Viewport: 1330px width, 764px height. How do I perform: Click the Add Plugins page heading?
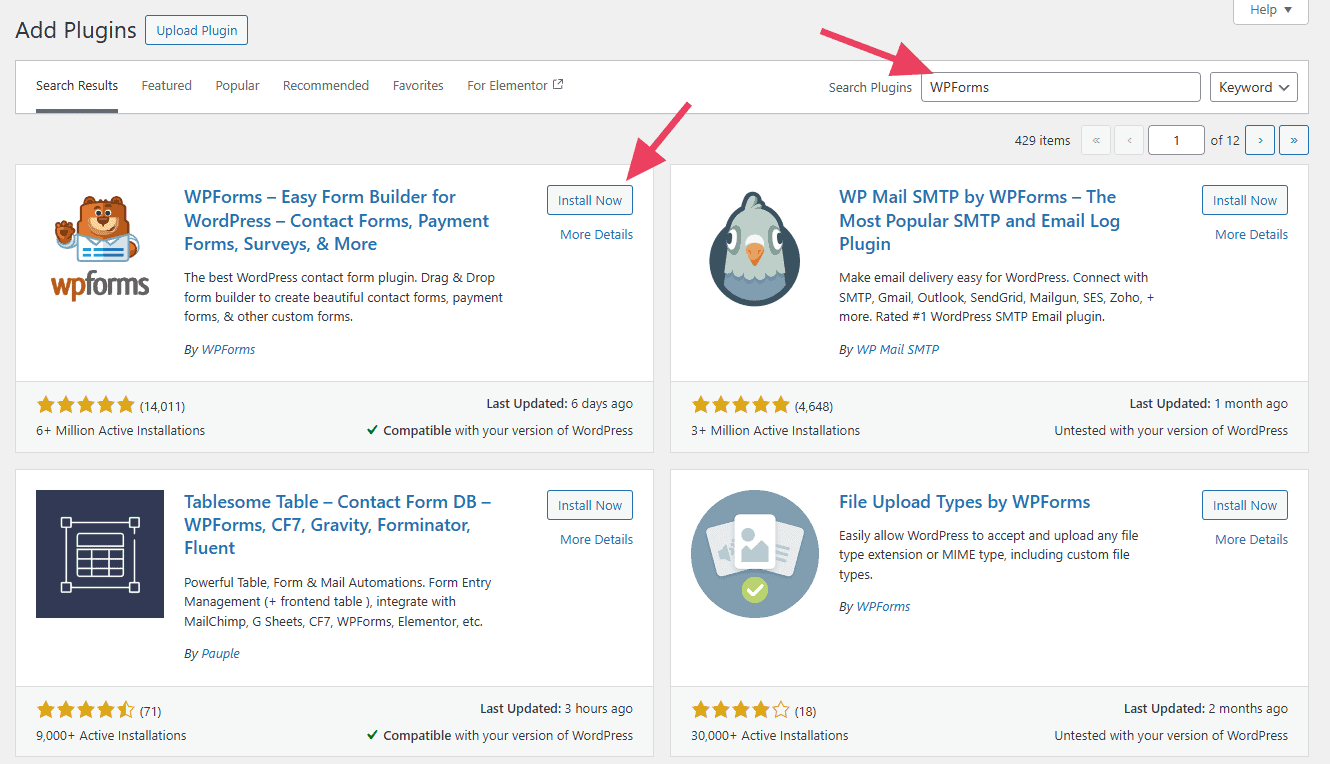[76, 30]
